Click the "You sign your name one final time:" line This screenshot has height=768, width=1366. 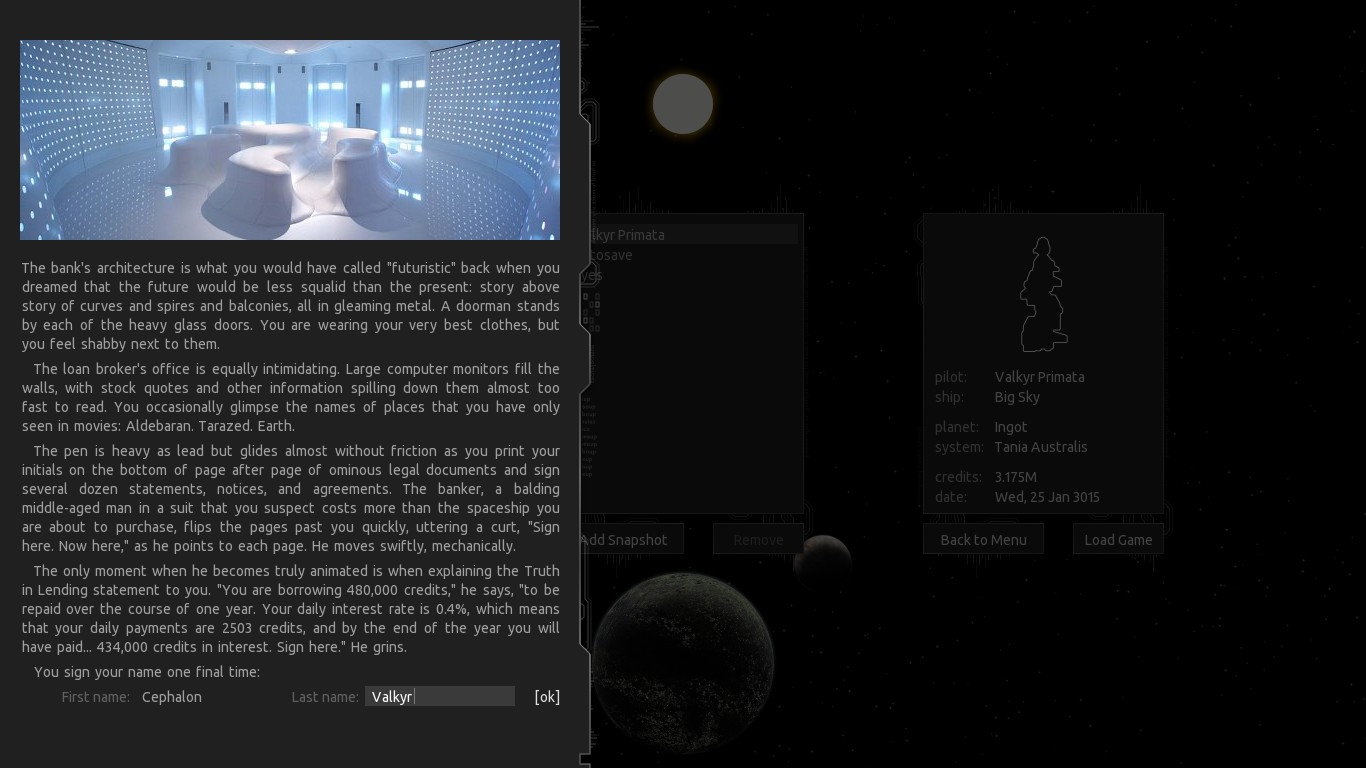tap(147, 672)
